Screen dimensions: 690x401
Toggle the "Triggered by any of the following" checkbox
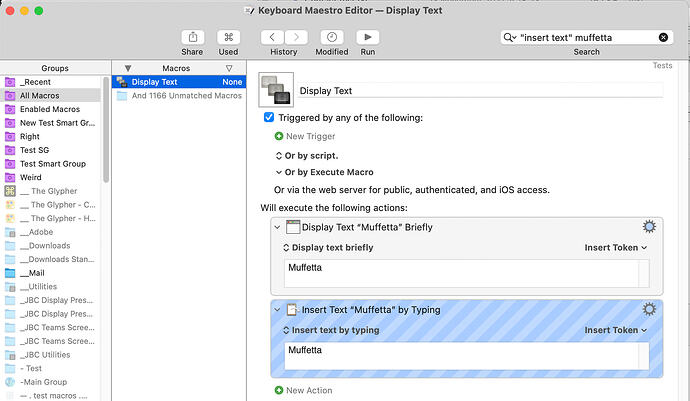(x=268, y=117)
